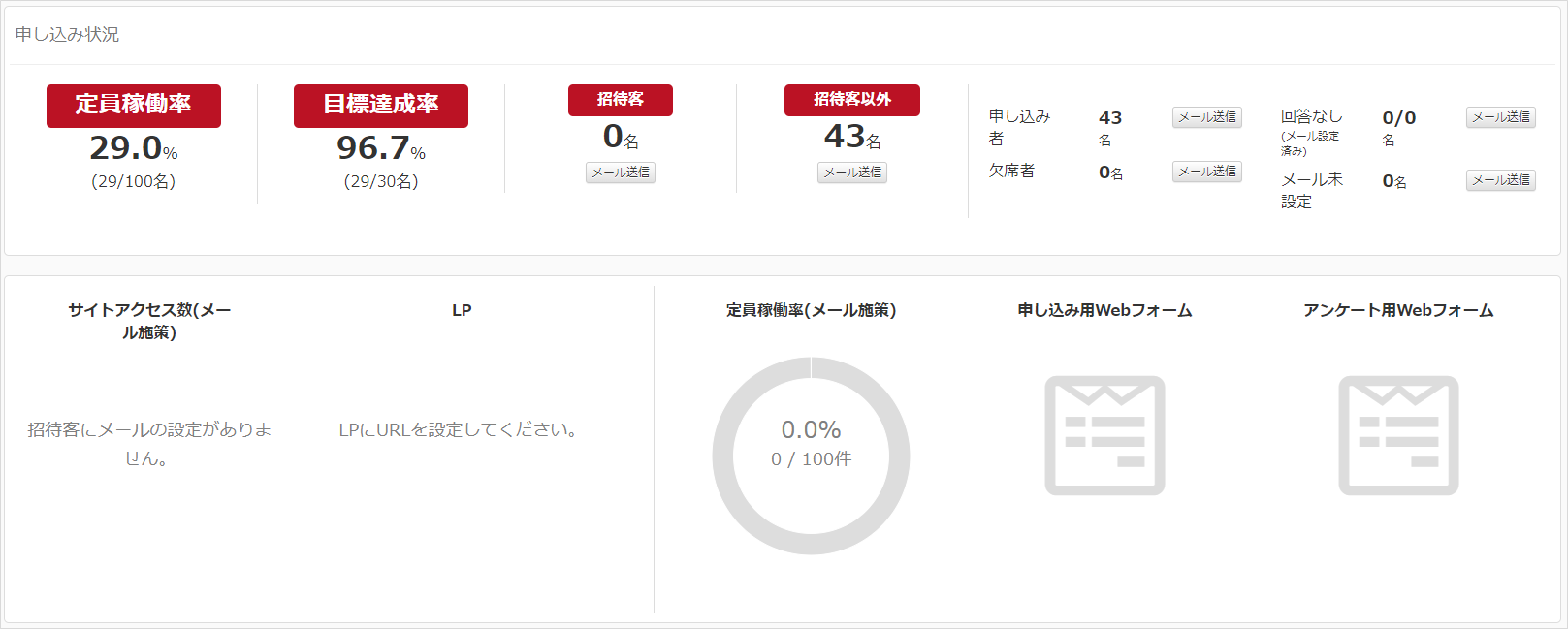The image size is (1568, 629).
Task: Click the 定員稼働率 red badge
Action: click(x=134, y=106)
